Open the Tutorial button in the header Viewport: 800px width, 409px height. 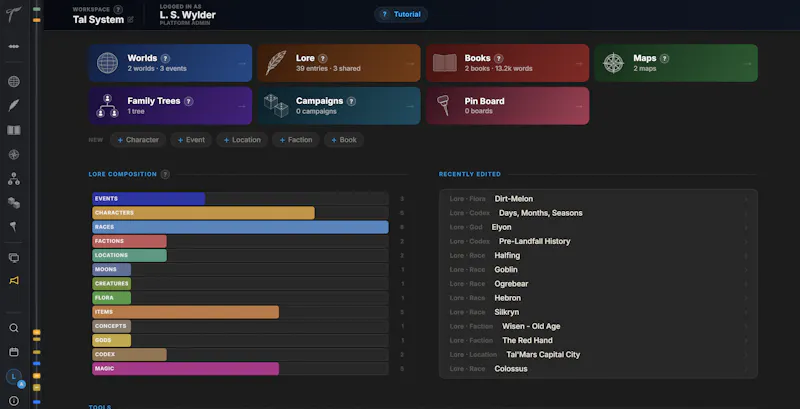pos(401,14)
